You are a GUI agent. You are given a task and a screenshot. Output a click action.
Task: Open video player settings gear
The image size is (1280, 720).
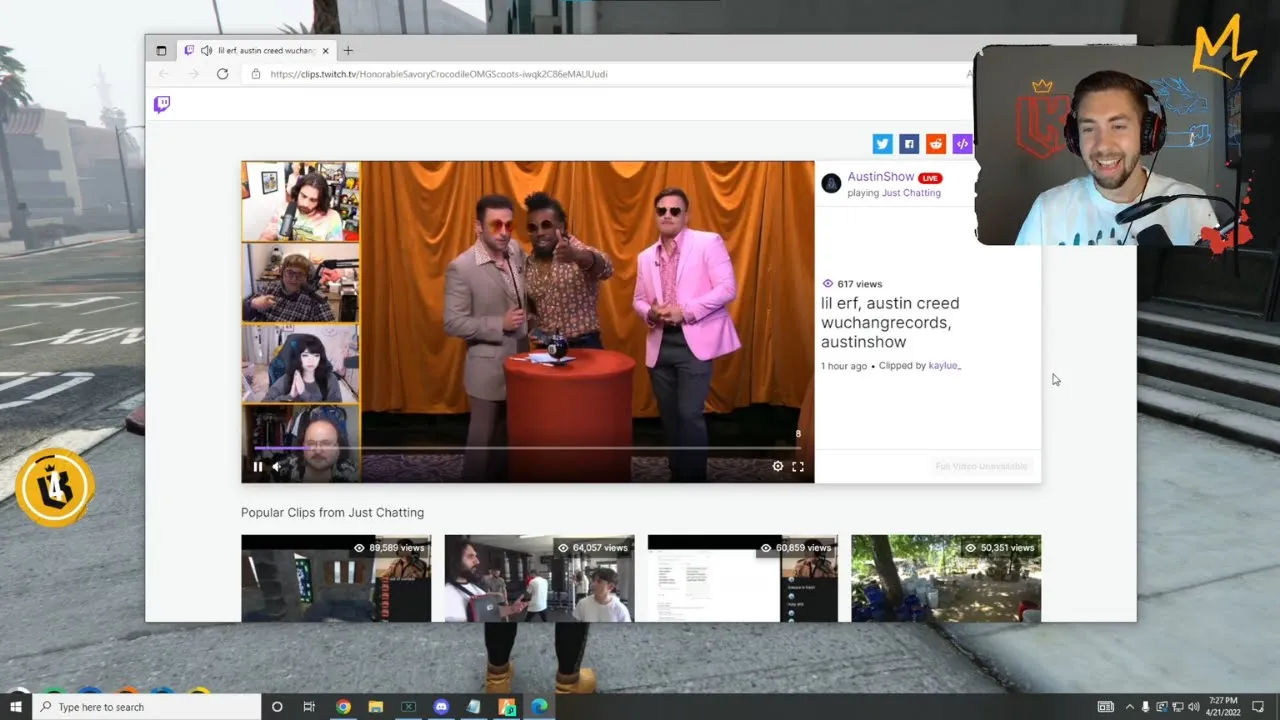pyautogui.click(x=778, y=466)
